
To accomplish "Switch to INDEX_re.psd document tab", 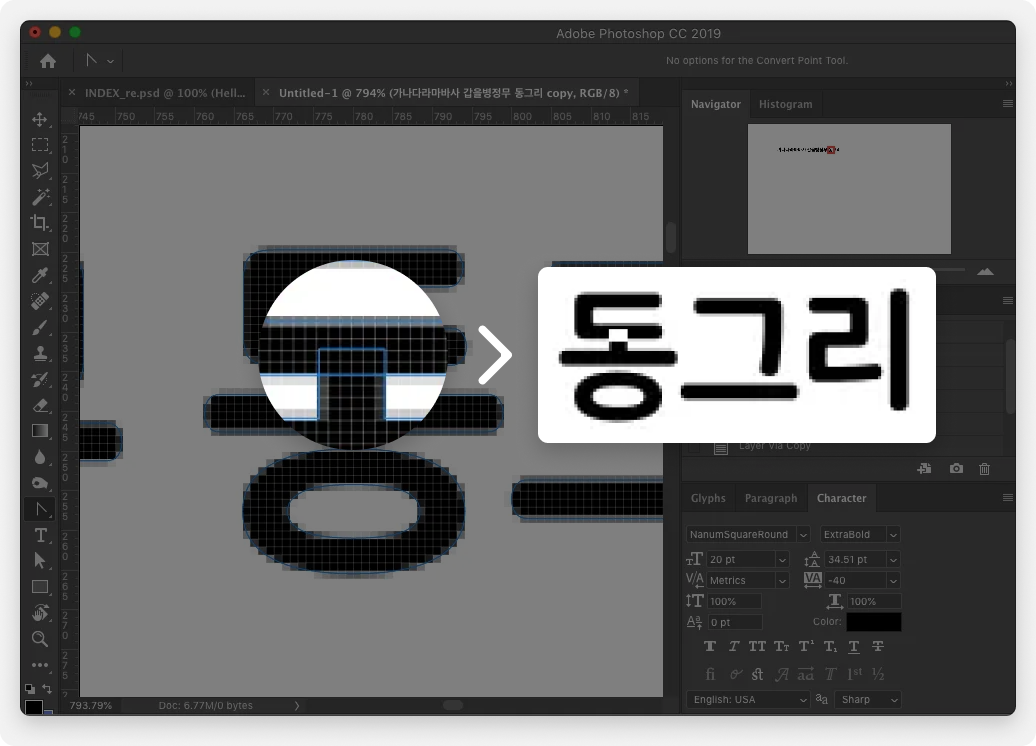I will click(165, 93).
